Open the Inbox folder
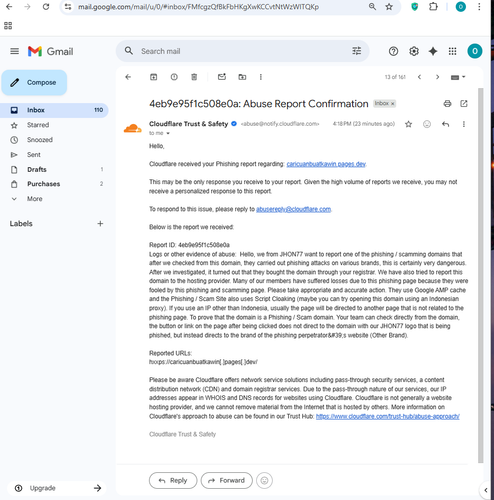Image resolution: width=494 pixels, height=500 pixels. coord(54,110)
